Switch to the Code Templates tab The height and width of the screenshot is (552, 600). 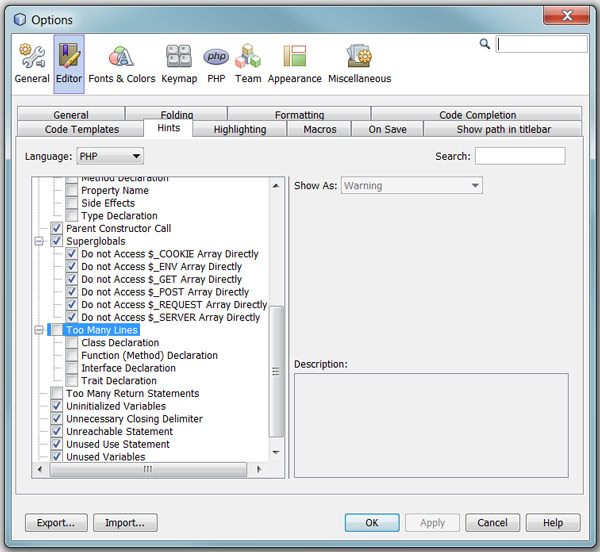[x=82, y=129]
